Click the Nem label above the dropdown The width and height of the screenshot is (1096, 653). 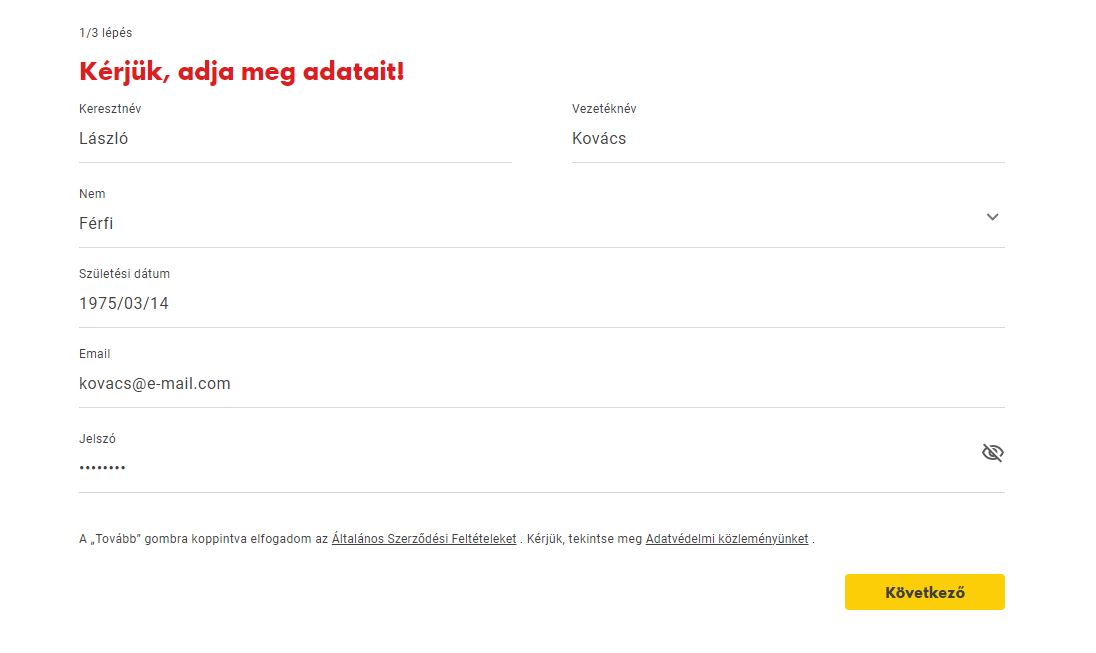tap(92, 194)
